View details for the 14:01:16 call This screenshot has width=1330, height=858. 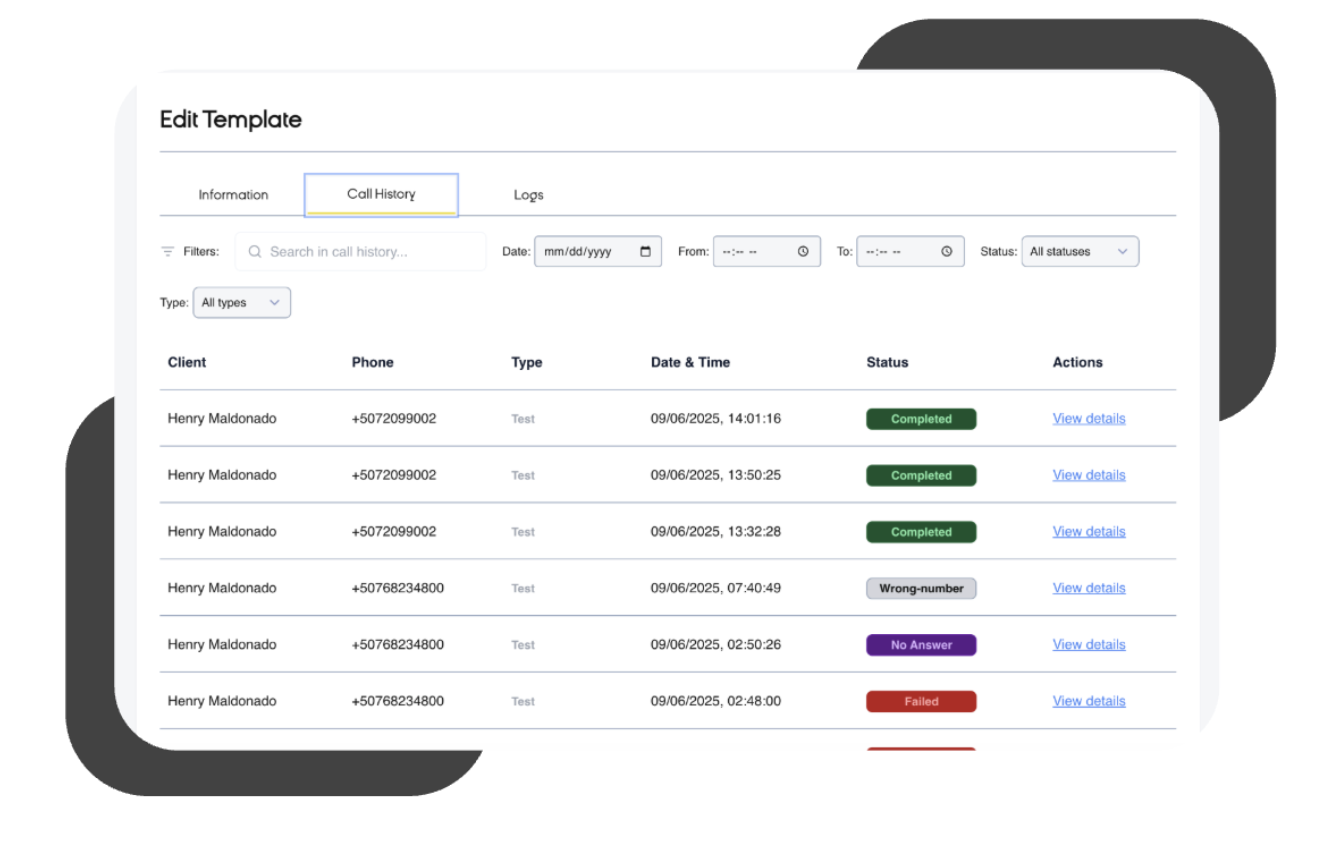coord(1088,419)
